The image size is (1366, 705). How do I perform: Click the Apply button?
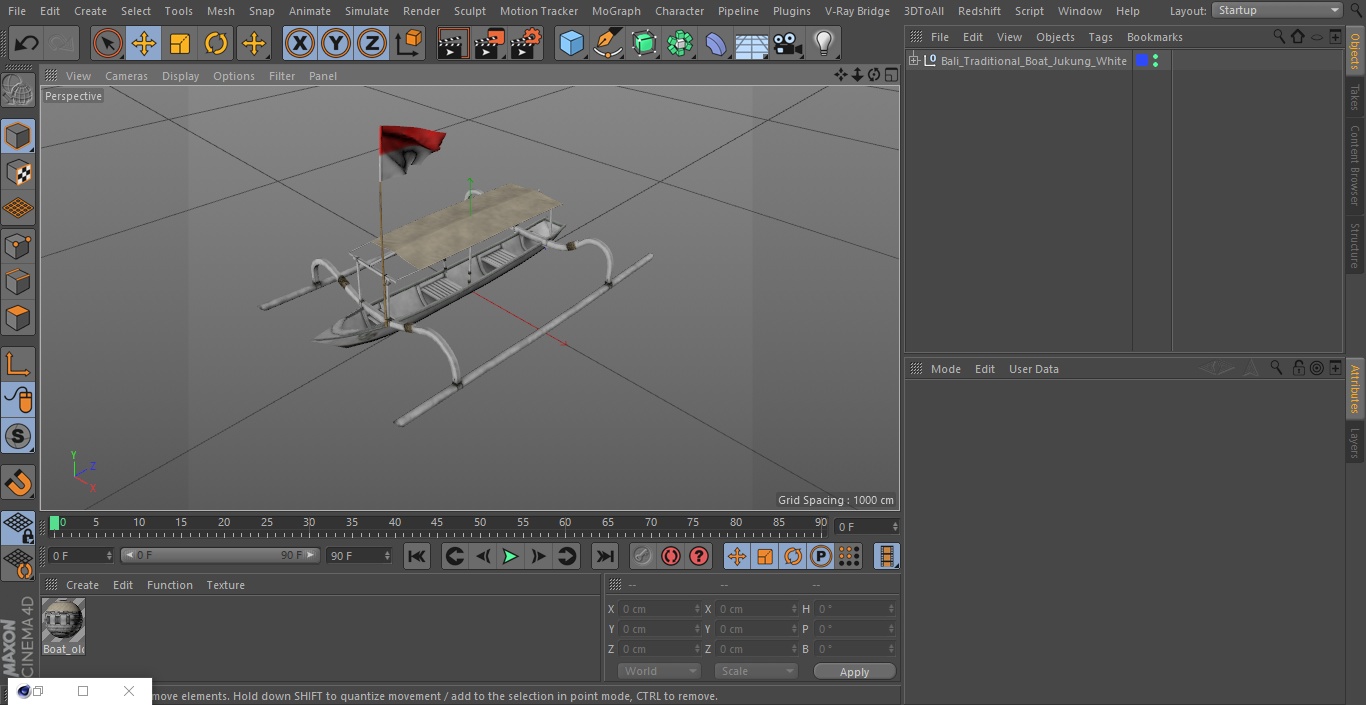854,671
